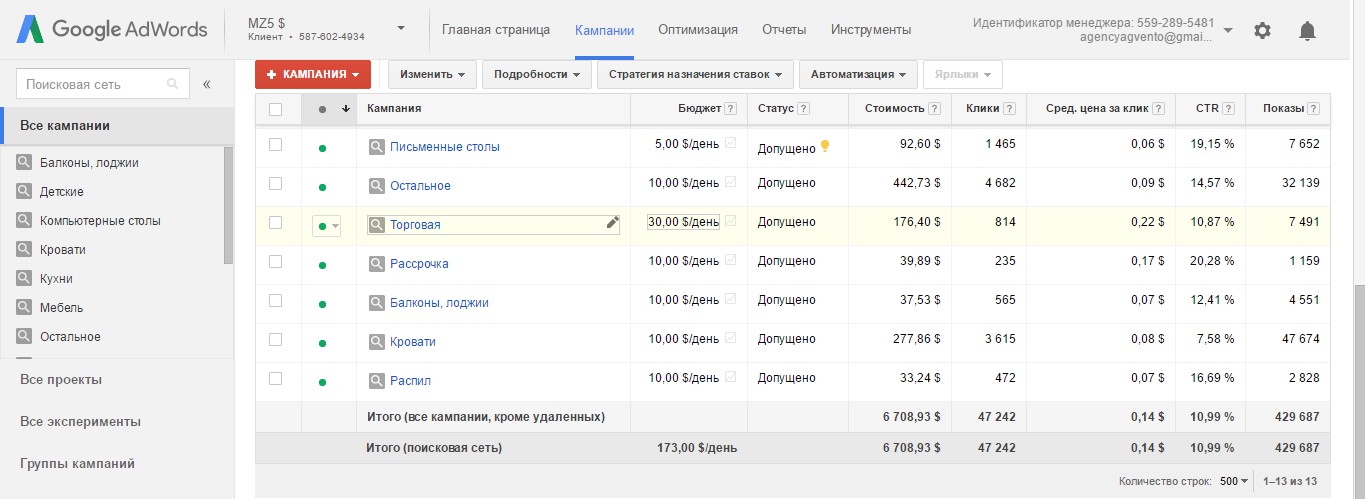The width and height of the screenshot is (1365, 499).
Task: Click search campaign icon beside Письменные столы
Action: click(x=376, y=147)
